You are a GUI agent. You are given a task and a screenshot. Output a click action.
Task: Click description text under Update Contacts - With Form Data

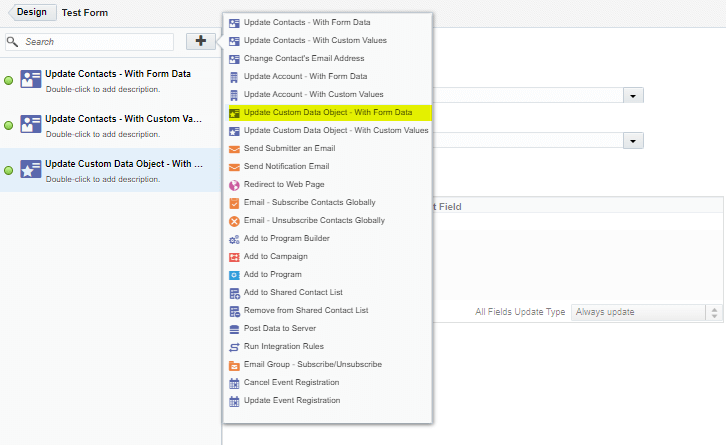pyautogui.click(x=103, y=89)
